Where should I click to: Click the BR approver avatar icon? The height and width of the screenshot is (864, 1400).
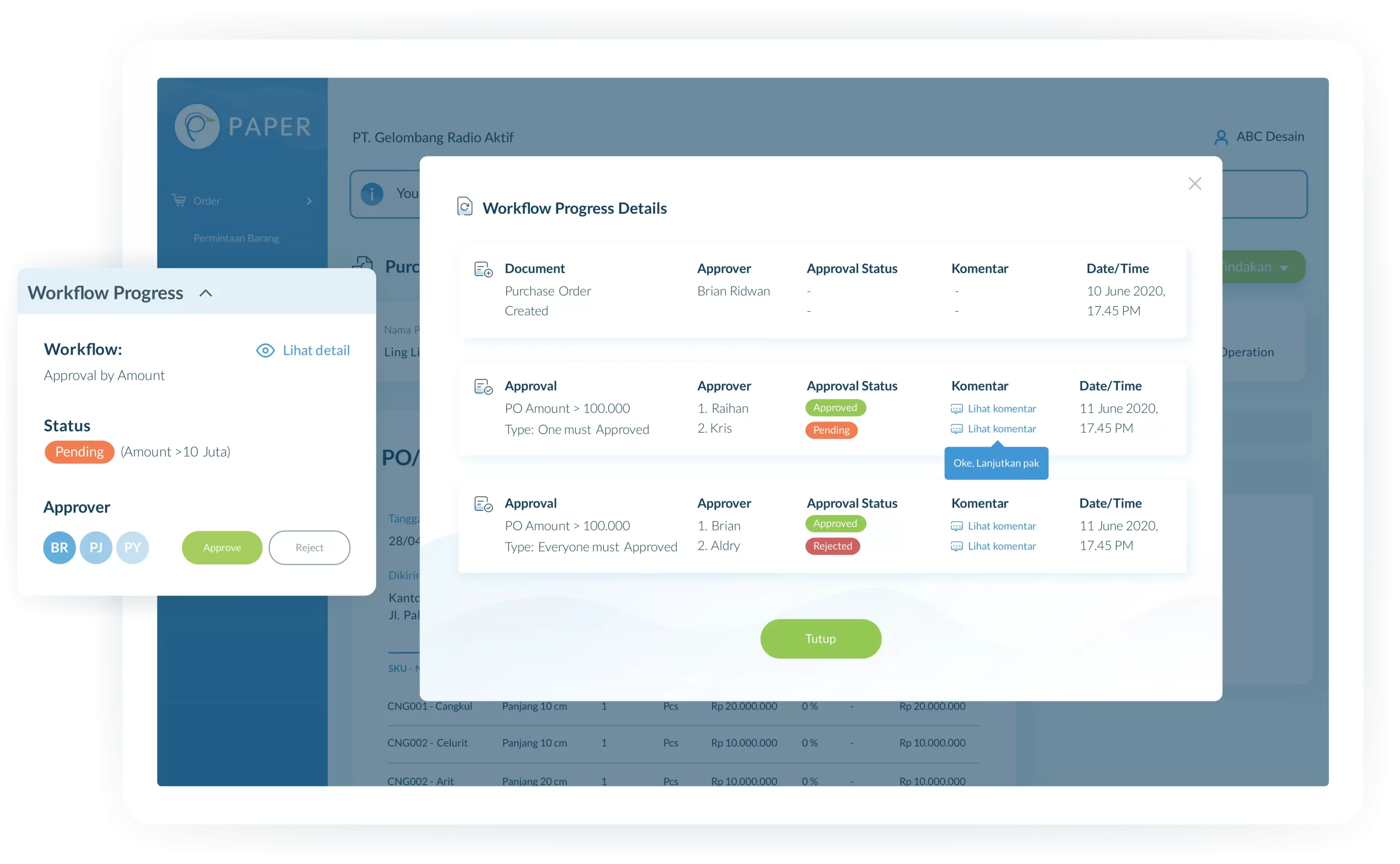click(59, 547)
